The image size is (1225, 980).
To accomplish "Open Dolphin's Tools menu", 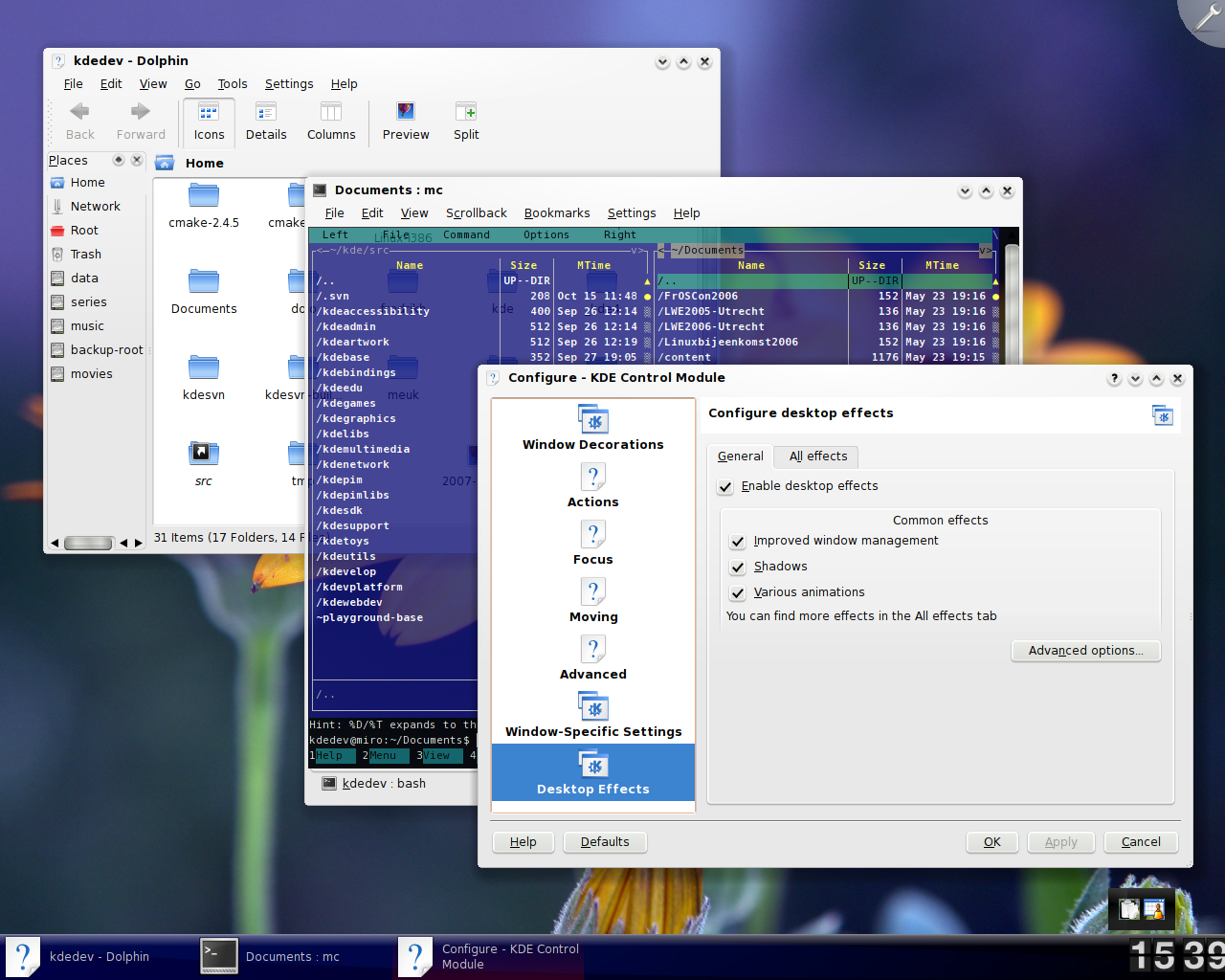I will [x=233, y=84].
